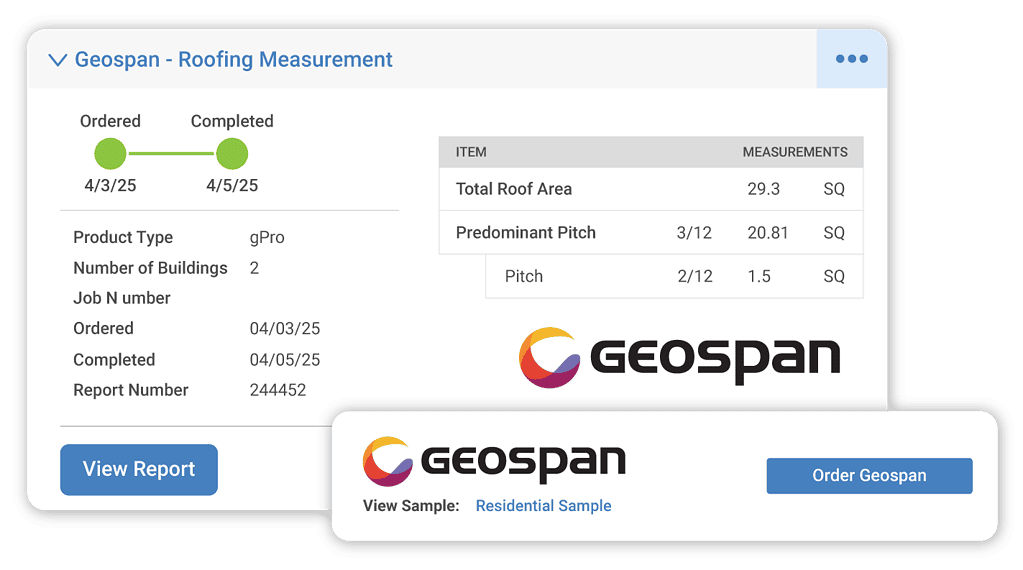1023x570 pixels.
Task: Open the three-dot options menu
Action: click(x=851, y=59)
